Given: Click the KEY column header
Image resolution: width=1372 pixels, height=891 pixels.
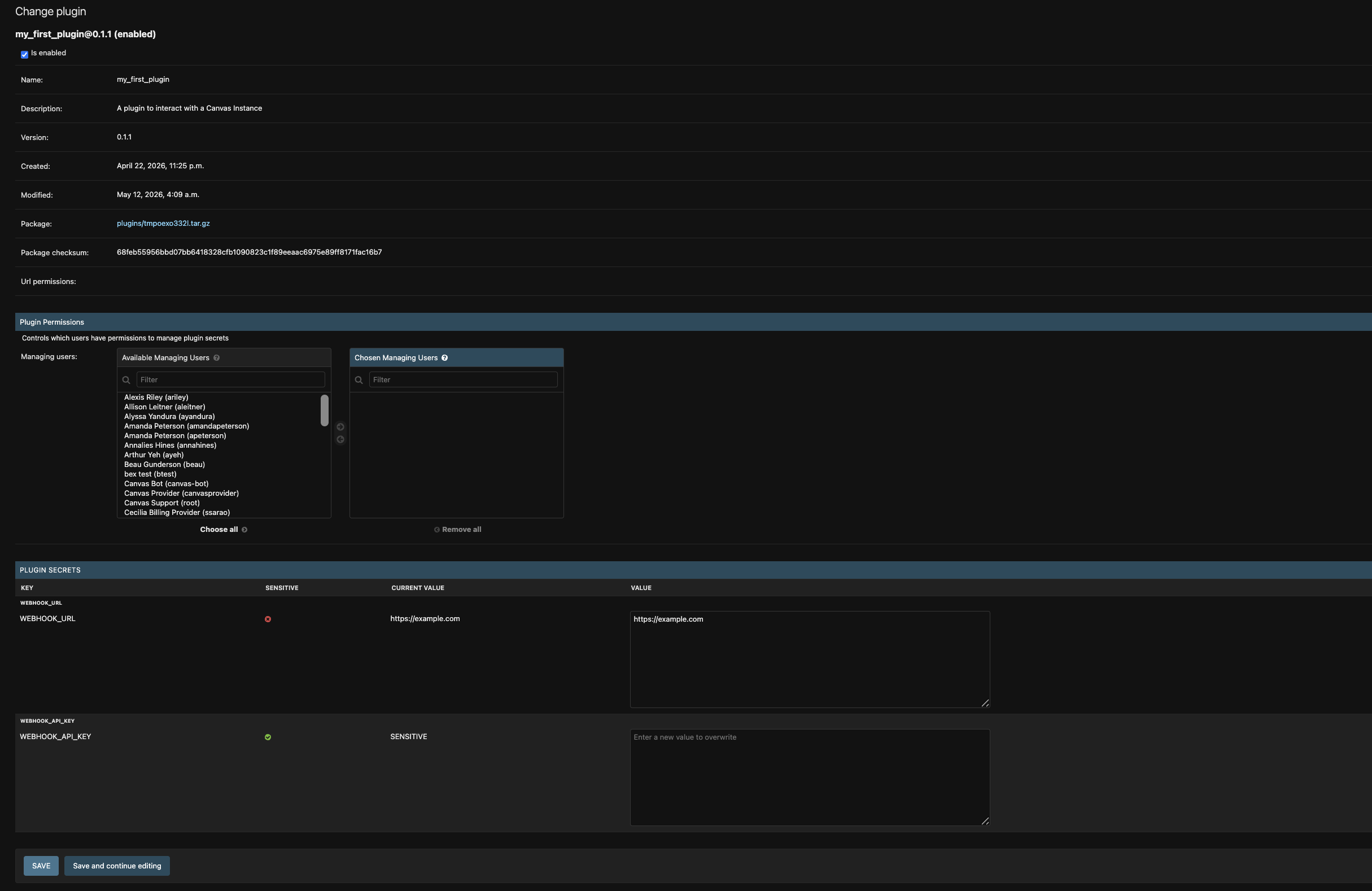Looking at the screenshot, I should [27, 588].
